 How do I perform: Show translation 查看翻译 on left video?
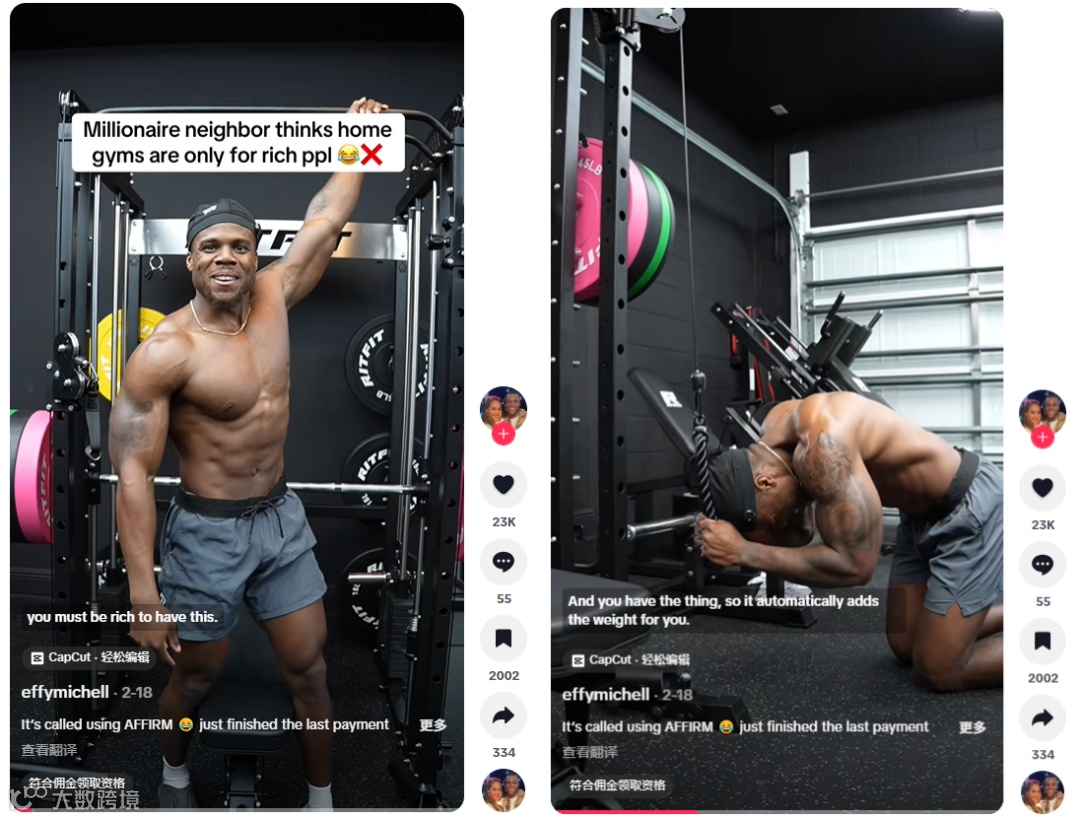(49, 749)
